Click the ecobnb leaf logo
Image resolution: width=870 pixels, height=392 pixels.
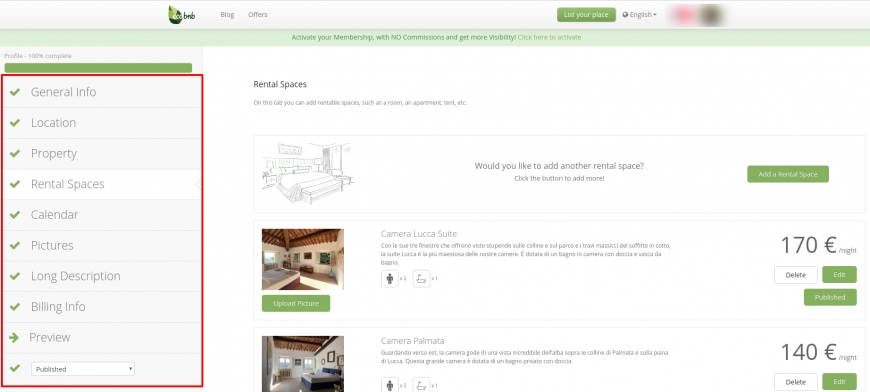181,14
